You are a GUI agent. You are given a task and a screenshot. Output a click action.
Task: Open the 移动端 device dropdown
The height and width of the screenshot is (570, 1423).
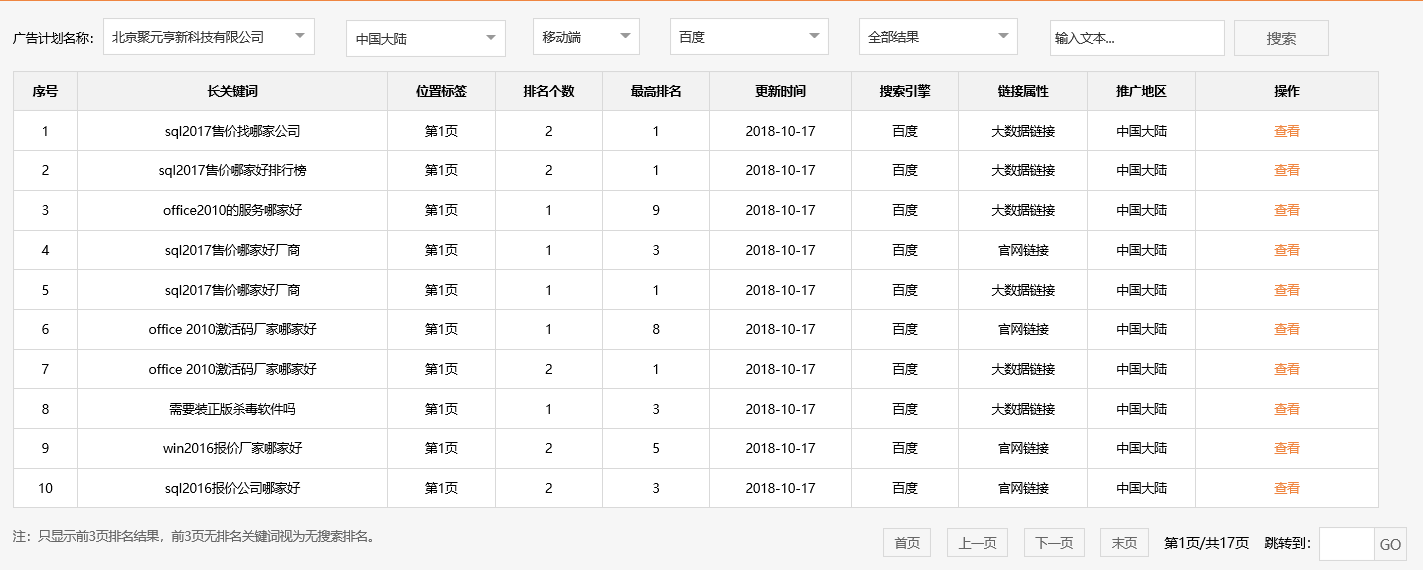(x=586, y=37)
